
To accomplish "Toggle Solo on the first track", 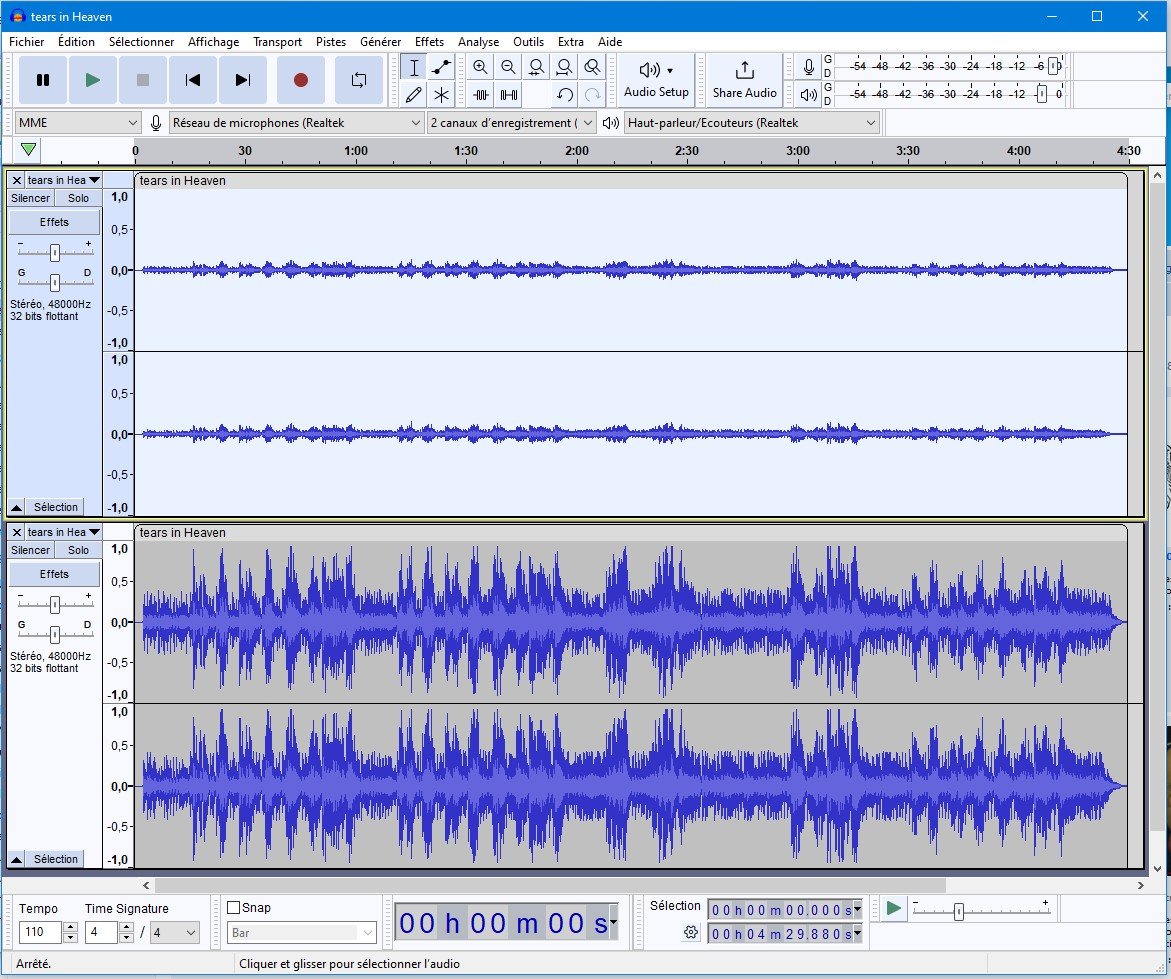I will coord(78,198).
